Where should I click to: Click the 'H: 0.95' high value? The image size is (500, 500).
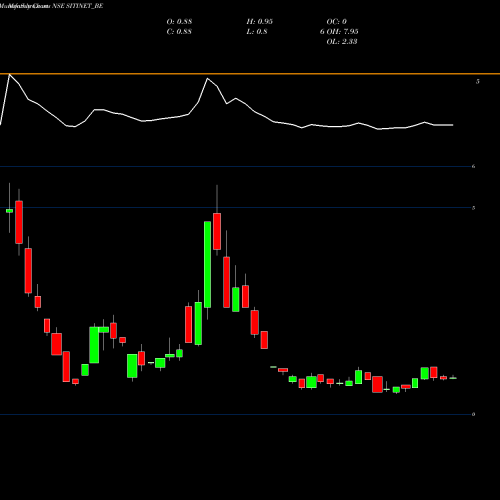(260, 22)
